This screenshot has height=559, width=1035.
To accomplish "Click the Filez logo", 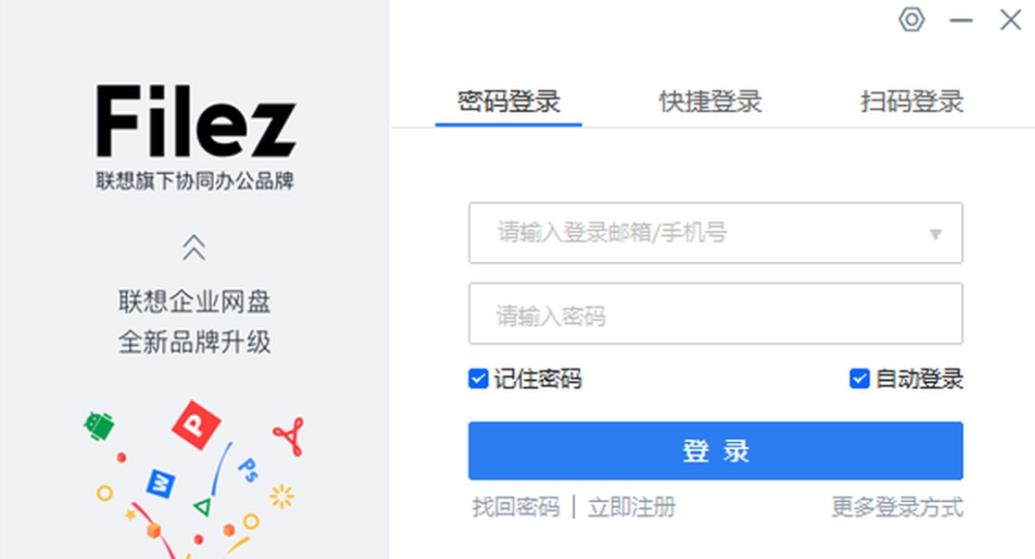I will coord(195,121).
